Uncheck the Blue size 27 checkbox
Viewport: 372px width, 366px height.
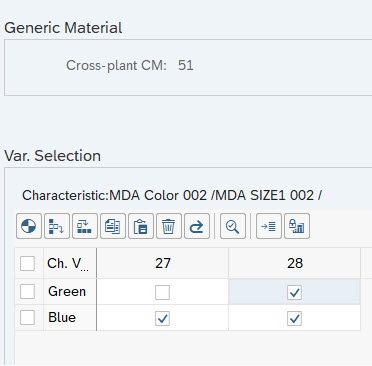162,318
